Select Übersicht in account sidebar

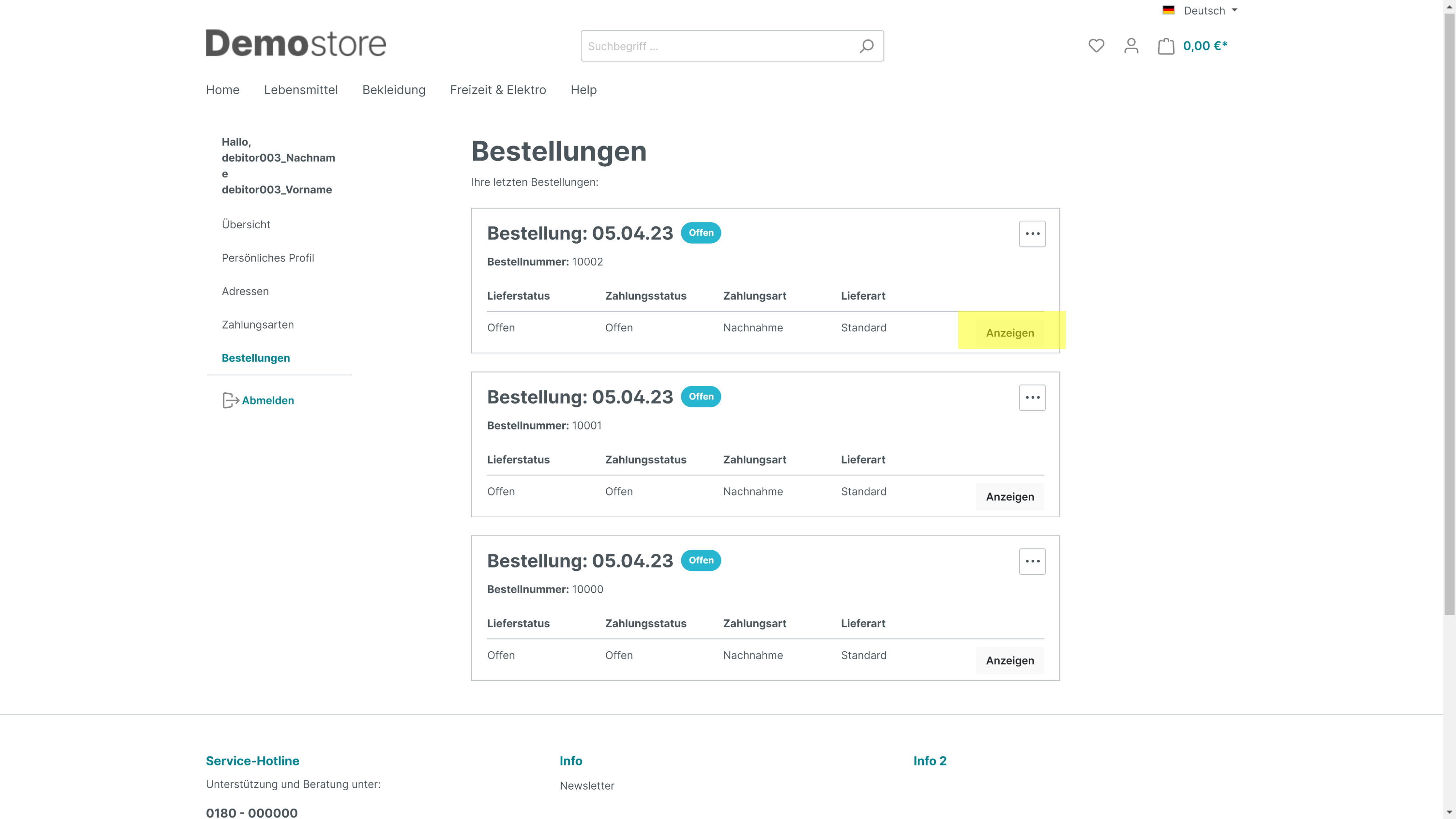[x=246, y=224]
